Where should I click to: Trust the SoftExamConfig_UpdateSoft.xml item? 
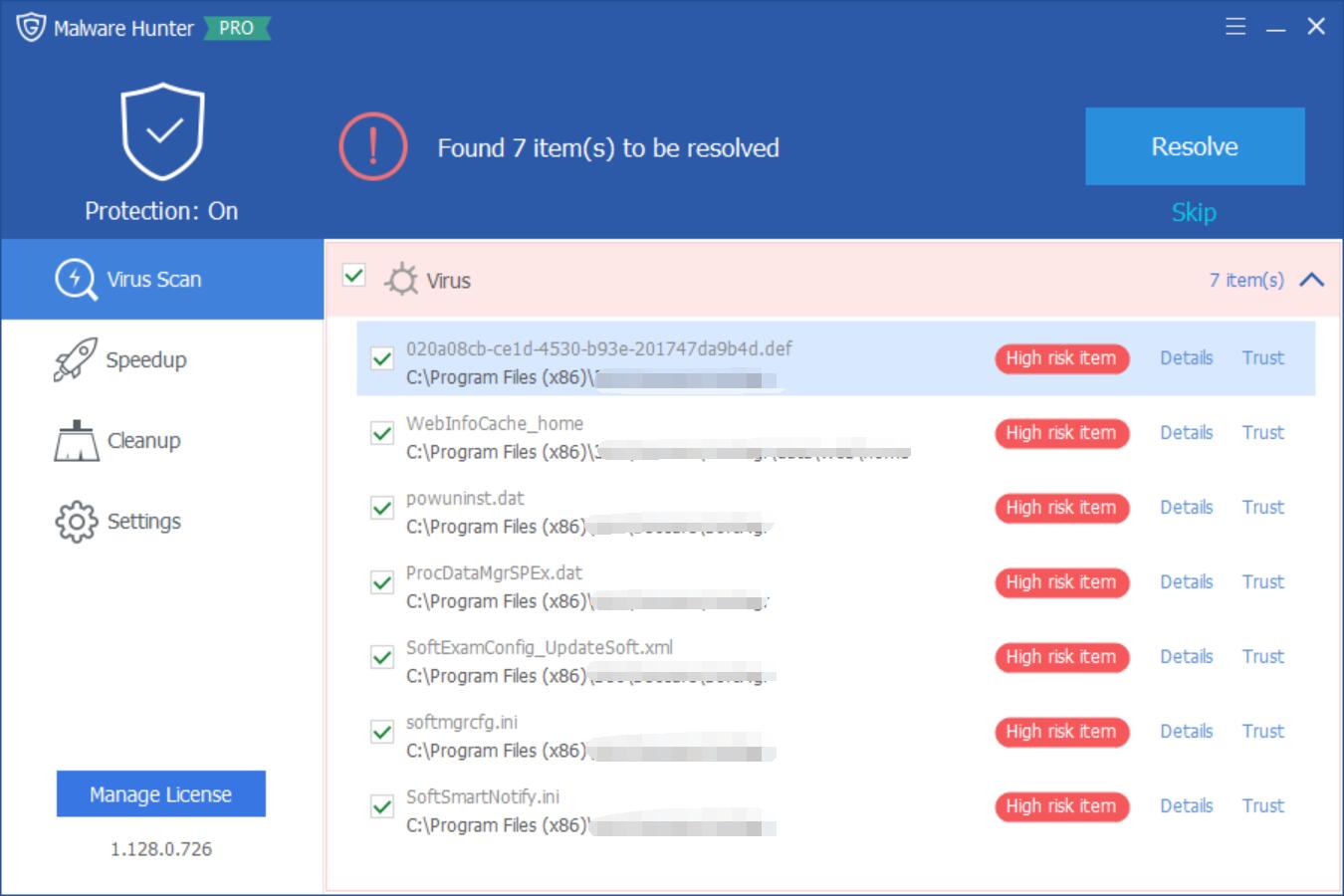1262,656
